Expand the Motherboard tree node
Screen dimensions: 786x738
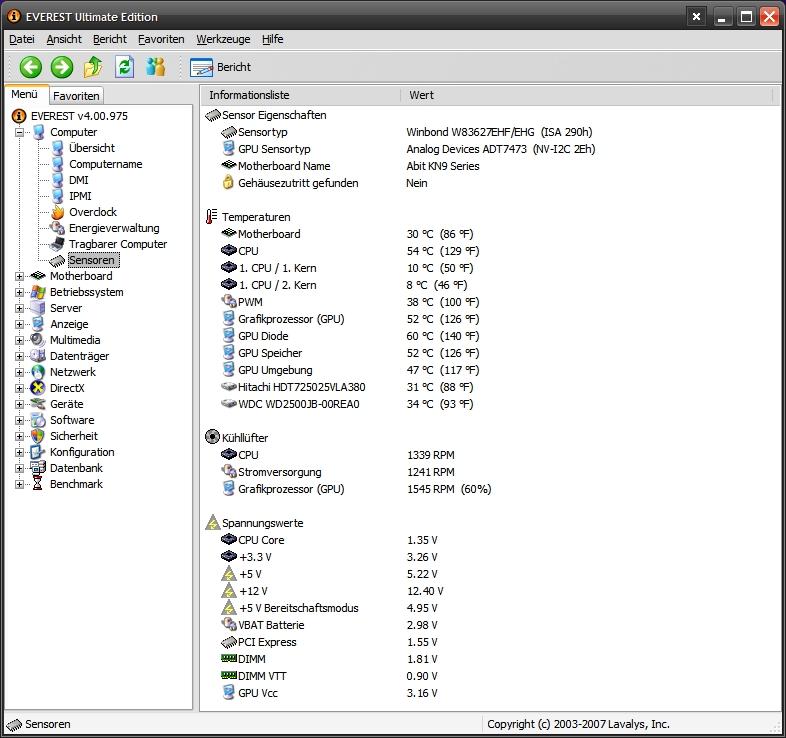click(19, 276)
